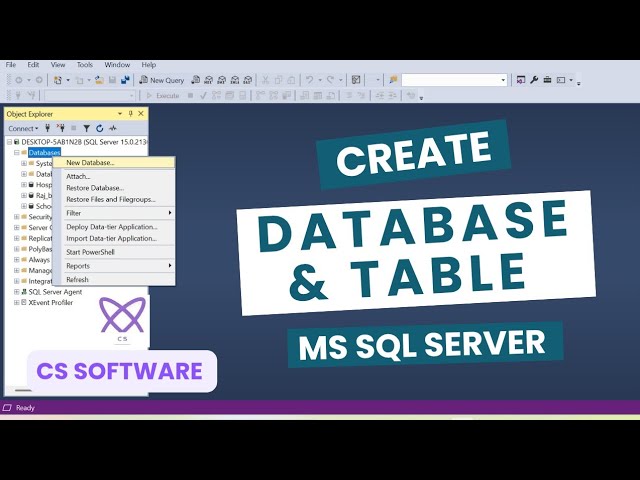Click the Stop query square icon
This screenshot has width=640, height=480.
[190, 96]
